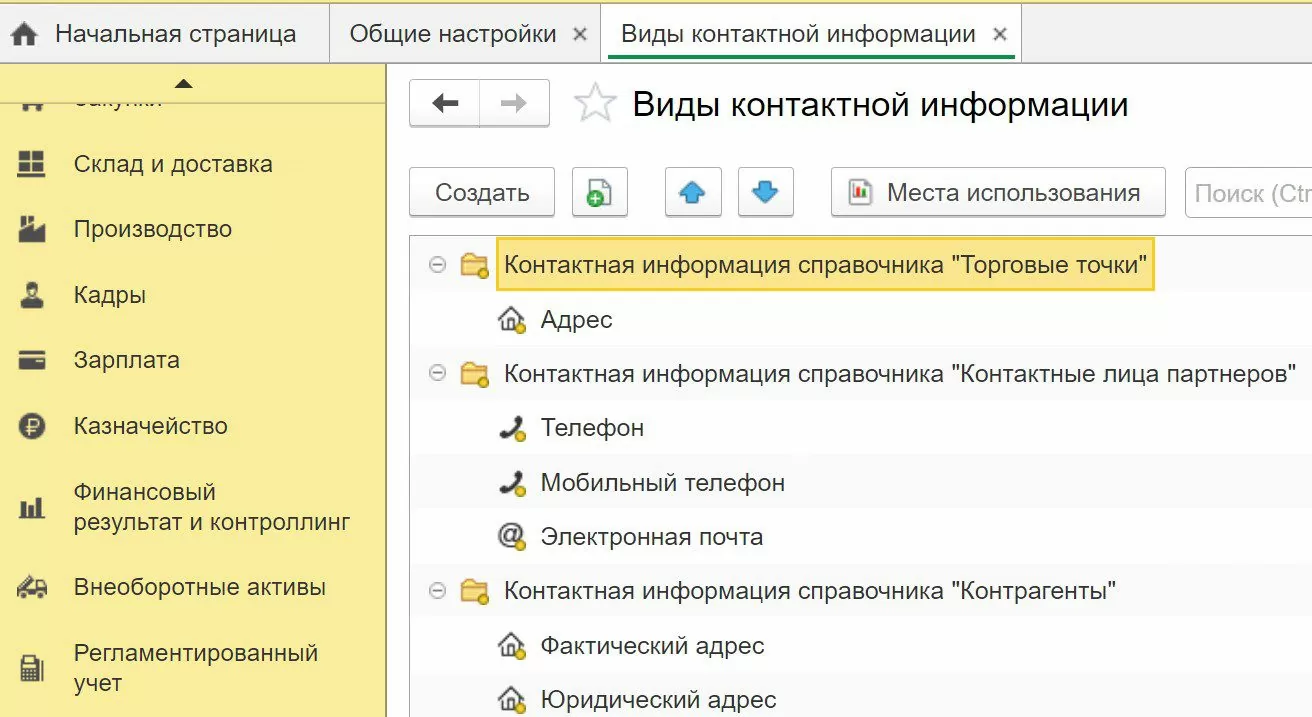Navigate back with left arrow button
This screenshot has height=717, width=1312.
(445, 104)
